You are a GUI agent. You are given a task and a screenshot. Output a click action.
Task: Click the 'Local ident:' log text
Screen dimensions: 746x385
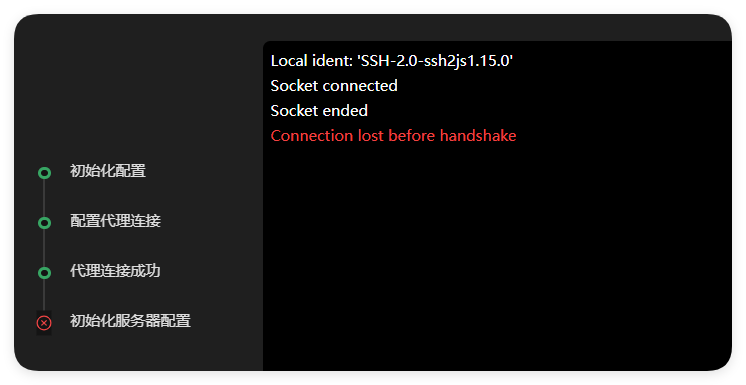312,61
